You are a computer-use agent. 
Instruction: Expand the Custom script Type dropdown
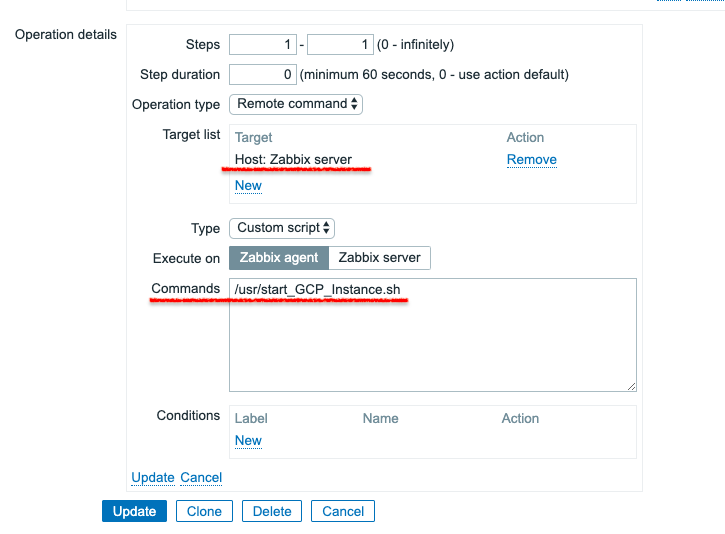(281, 228)
